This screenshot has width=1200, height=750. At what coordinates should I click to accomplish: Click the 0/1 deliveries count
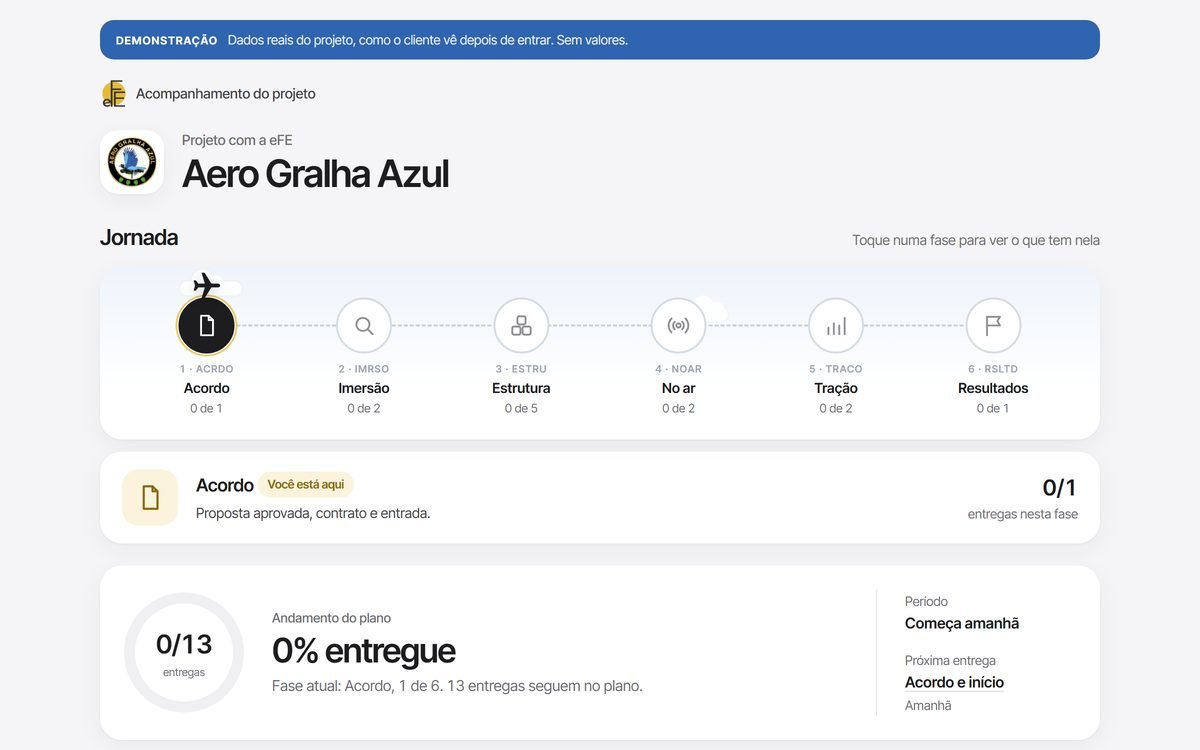1059,488
